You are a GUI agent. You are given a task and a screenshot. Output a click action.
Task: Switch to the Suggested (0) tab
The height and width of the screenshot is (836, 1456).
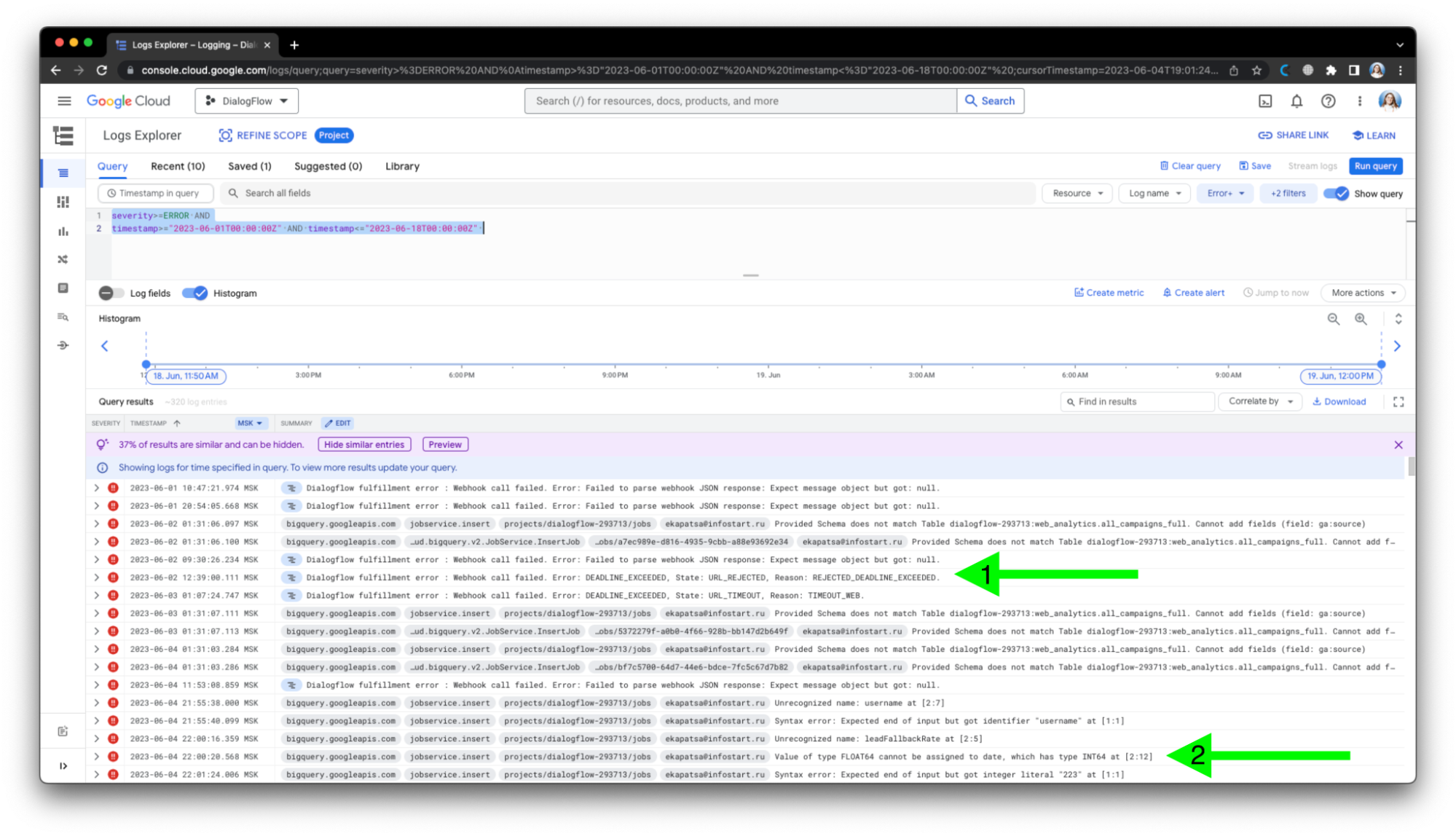(x=328, y=167)
